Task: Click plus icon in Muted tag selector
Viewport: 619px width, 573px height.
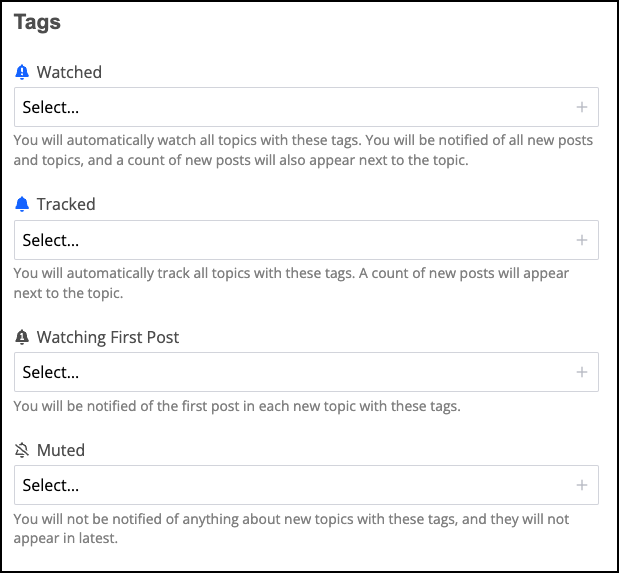Action: (581, 485)
